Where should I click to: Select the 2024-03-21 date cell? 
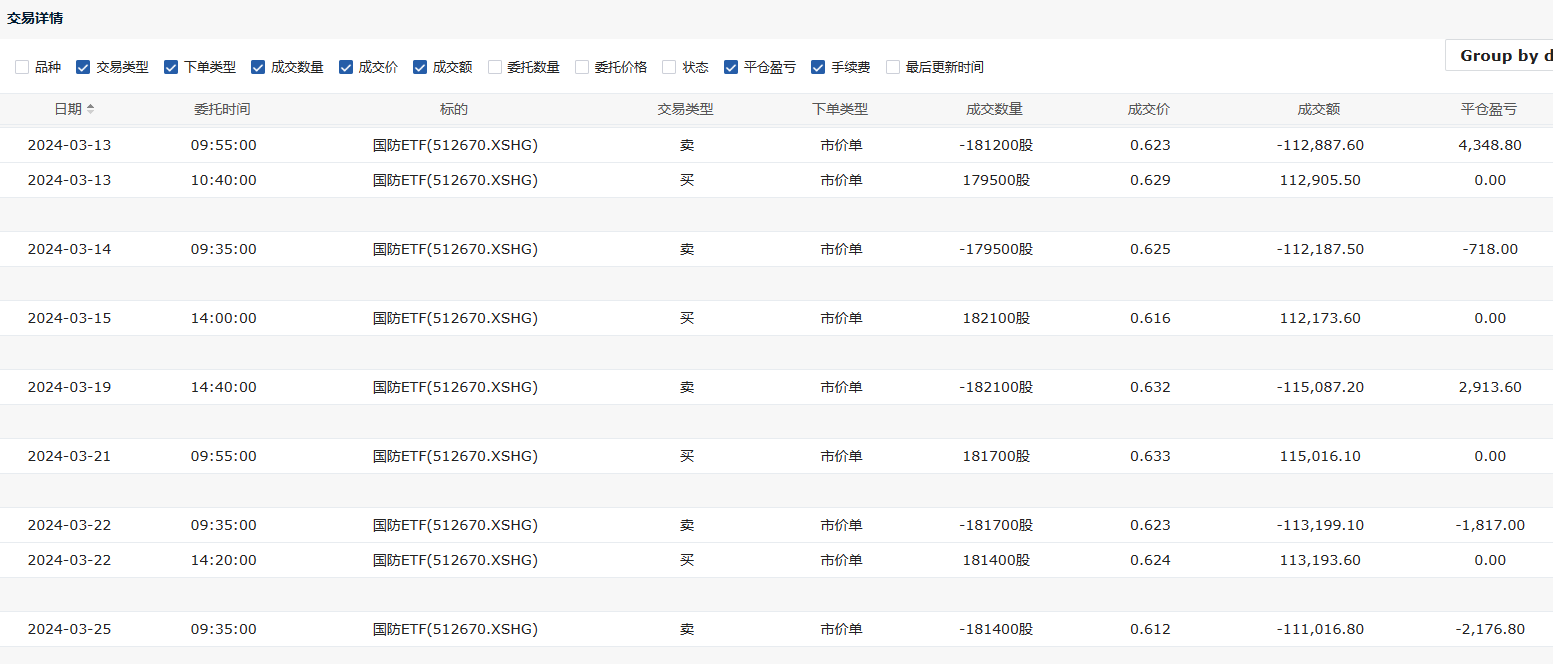point(69,456)
